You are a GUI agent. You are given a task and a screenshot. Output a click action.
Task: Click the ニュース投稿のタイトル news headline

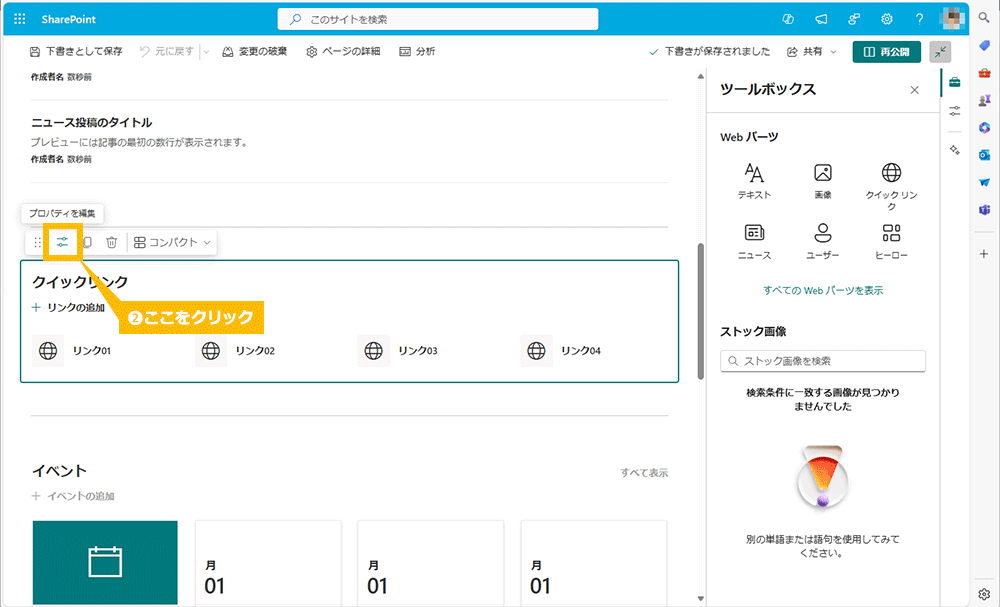coord(92,122)
